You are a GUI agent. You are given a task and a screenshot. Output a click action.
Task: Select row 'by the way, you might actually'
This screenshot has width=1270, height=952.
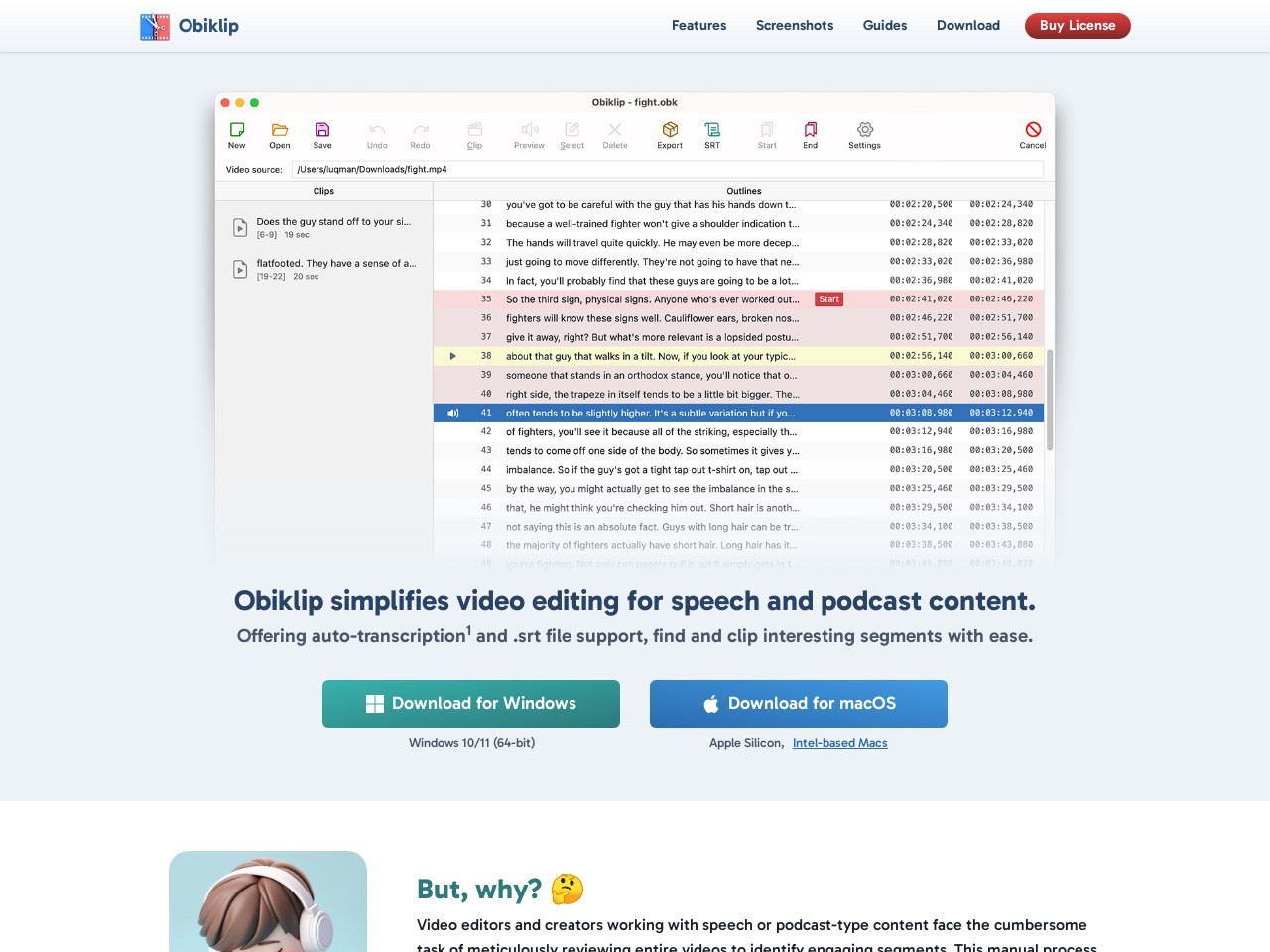pos(738,488)
